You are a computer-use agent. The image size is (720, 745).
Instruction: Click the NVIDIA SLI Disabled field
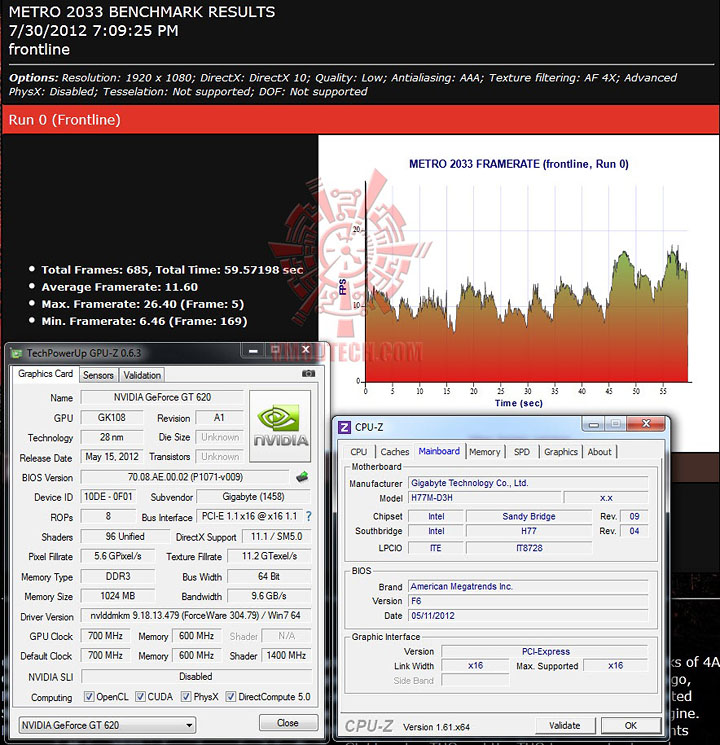coord(196,676)
